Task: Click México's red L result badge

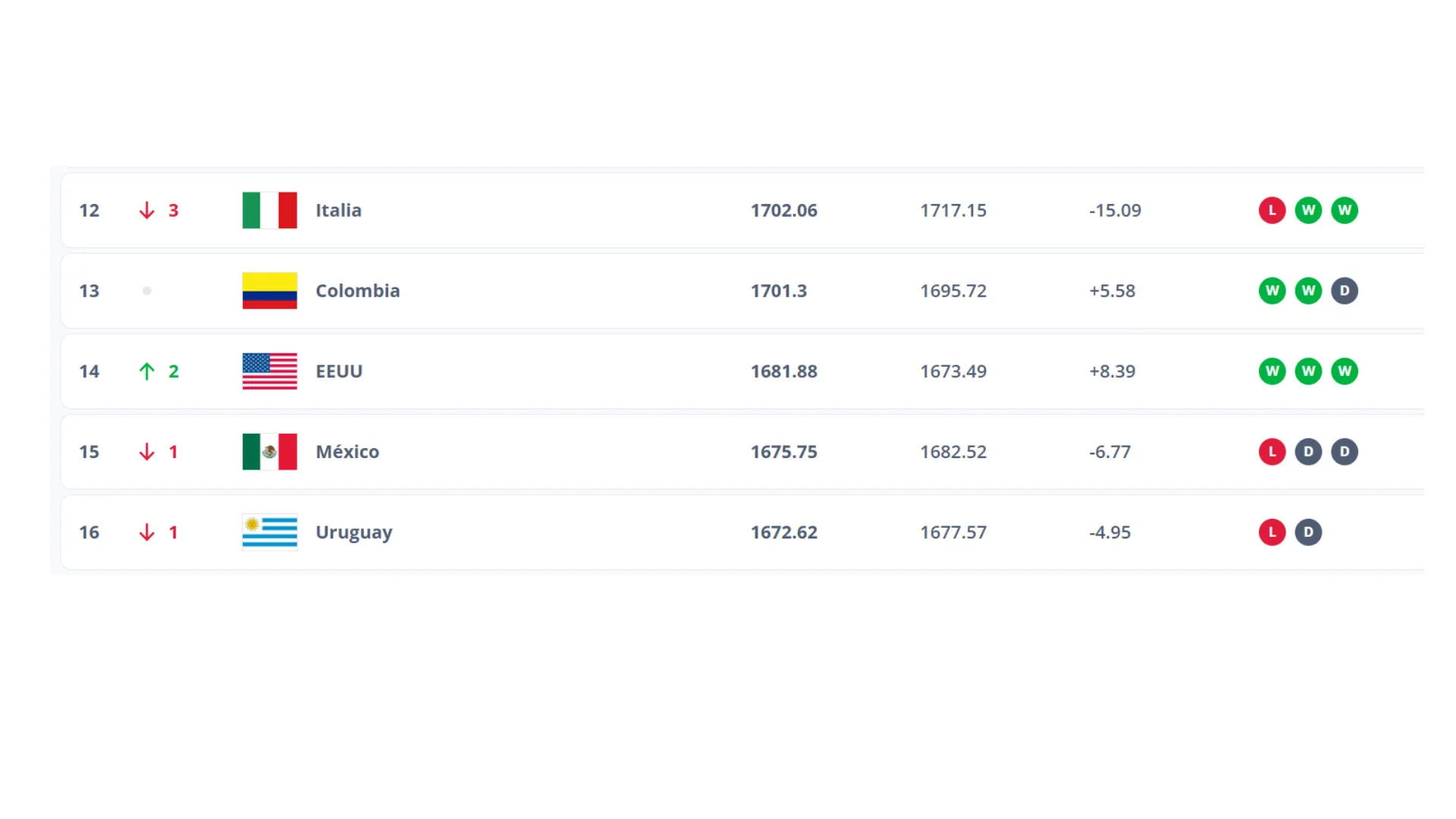Action: [x=1272, y=451]
